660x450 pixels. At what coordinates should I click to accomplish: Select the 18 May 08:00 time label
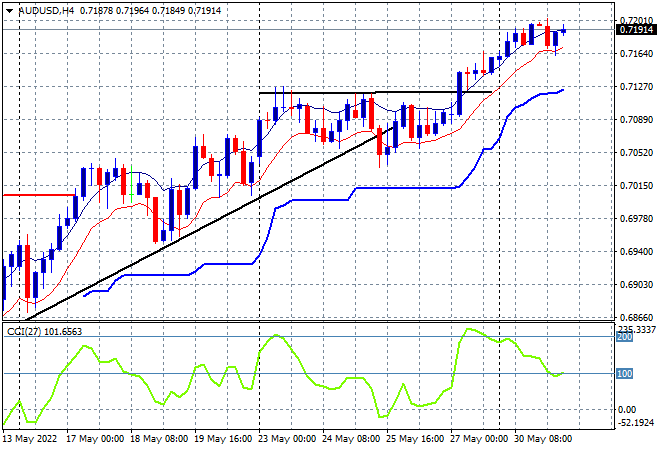(159, 439)
